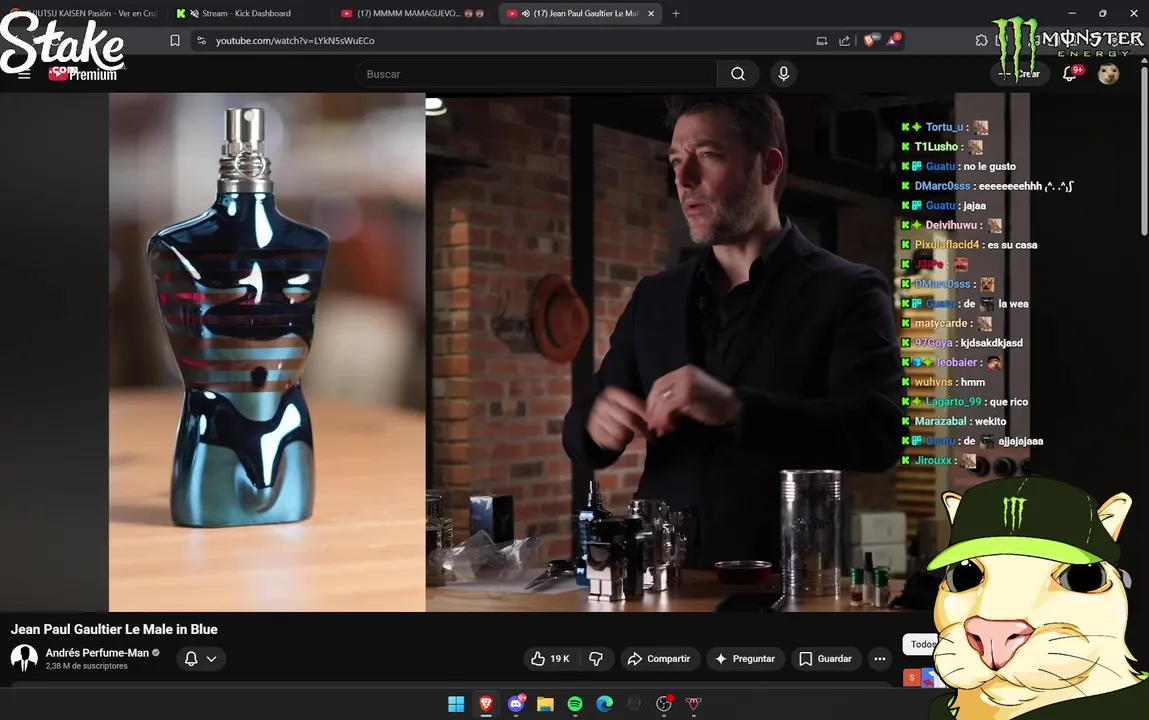Open Microsoft Edge from the taskbar
This screenshot has height=720, width=1149.
[x=605, y=704]
